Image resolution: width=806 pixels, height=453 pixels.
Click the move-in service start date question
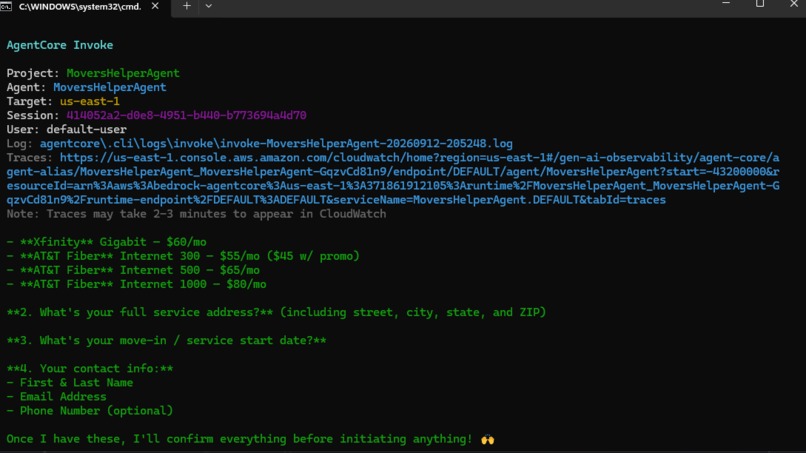pos(167,340)
